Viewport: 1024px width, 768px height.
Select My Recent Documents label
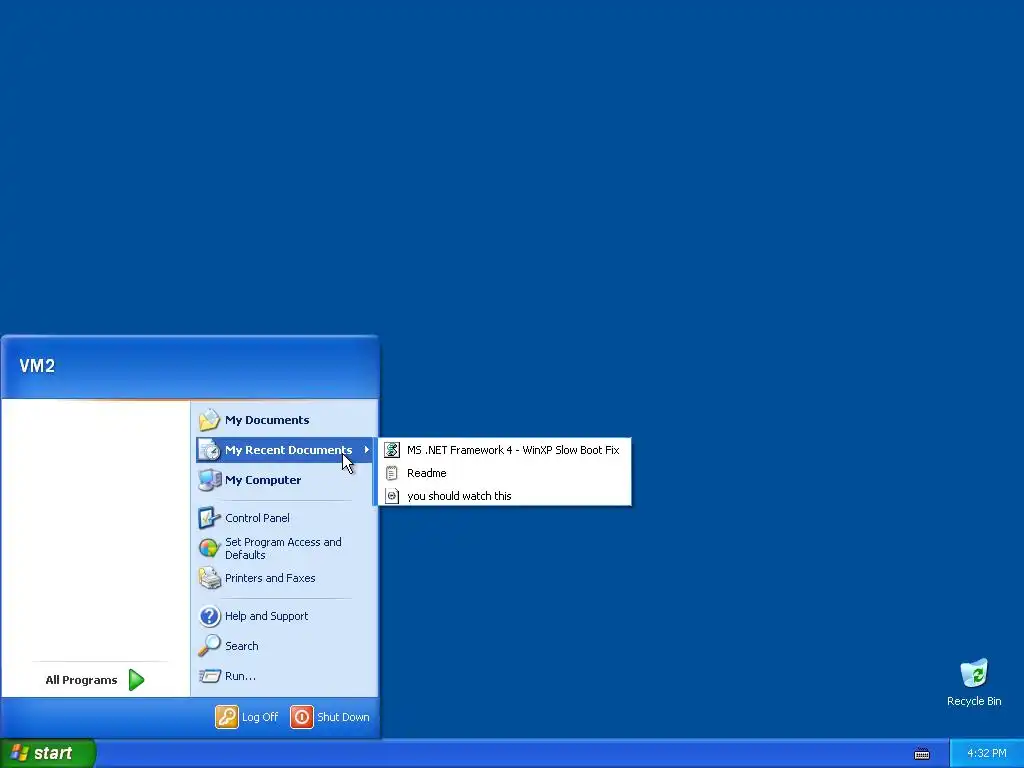tap(289, 450)
